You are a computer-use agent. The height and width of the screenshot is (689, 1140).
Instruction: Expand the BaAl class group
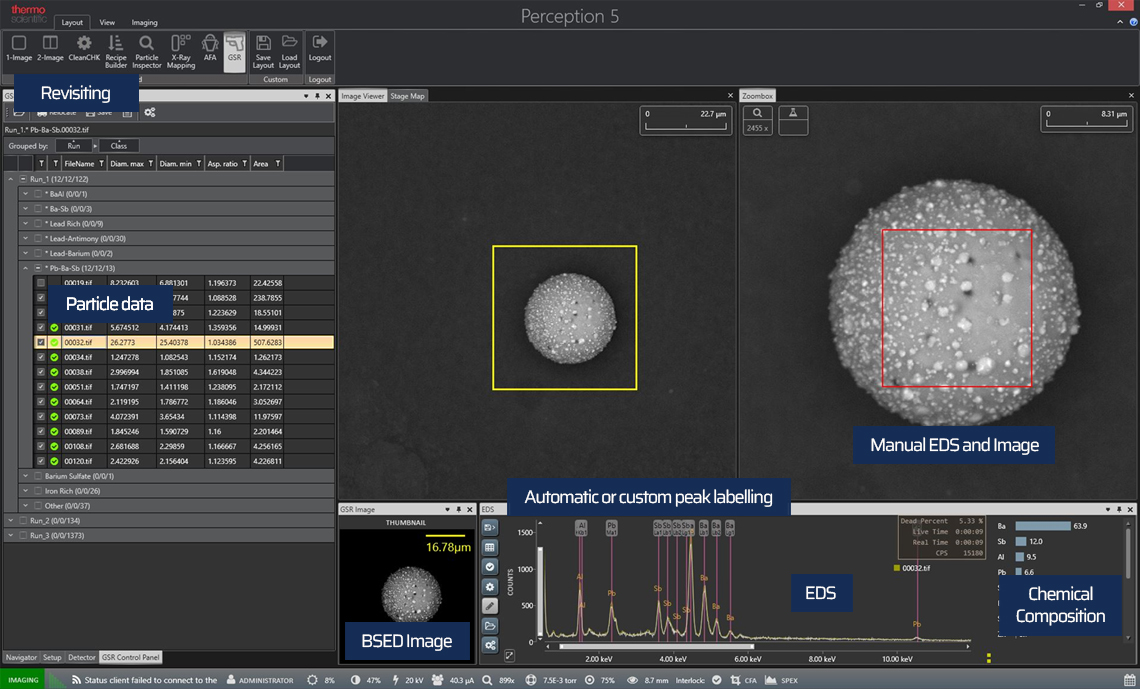[25, 194]
